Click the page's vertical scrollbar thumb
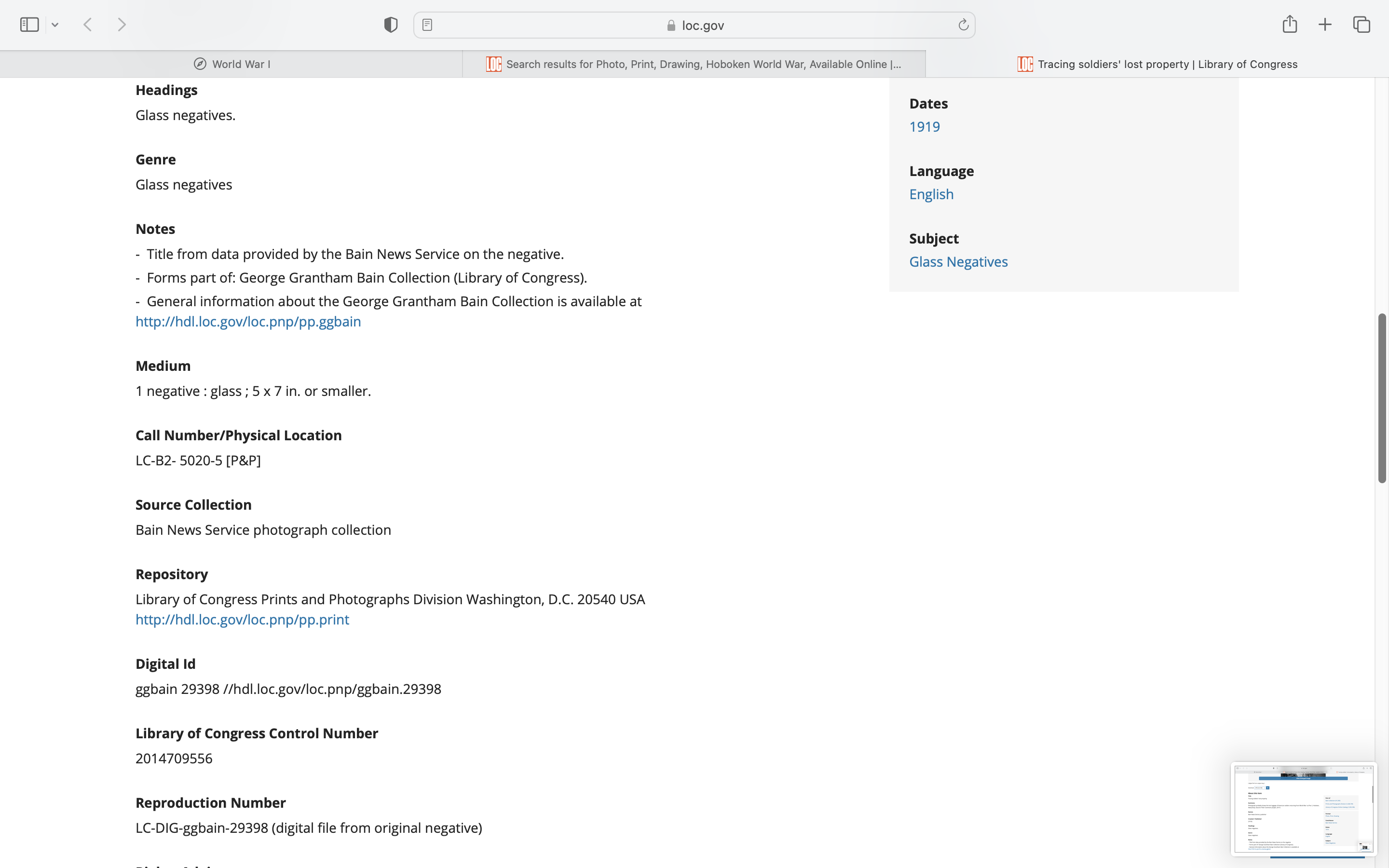The width and height of the screenshot is (1389, 868). click(x=1382, y=398)
